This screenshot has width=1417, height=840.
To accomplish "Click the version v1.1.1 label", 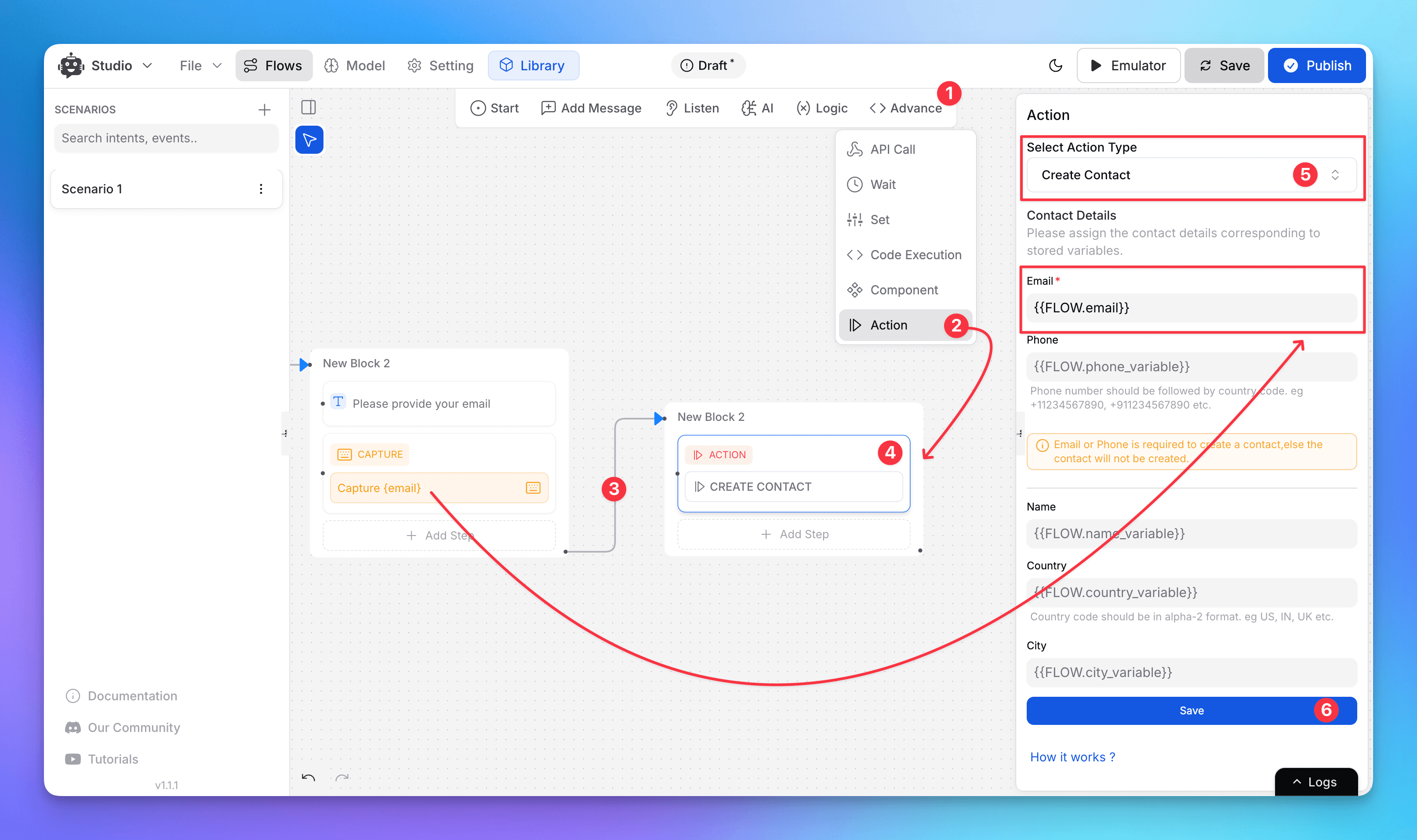I will [167, 786].
